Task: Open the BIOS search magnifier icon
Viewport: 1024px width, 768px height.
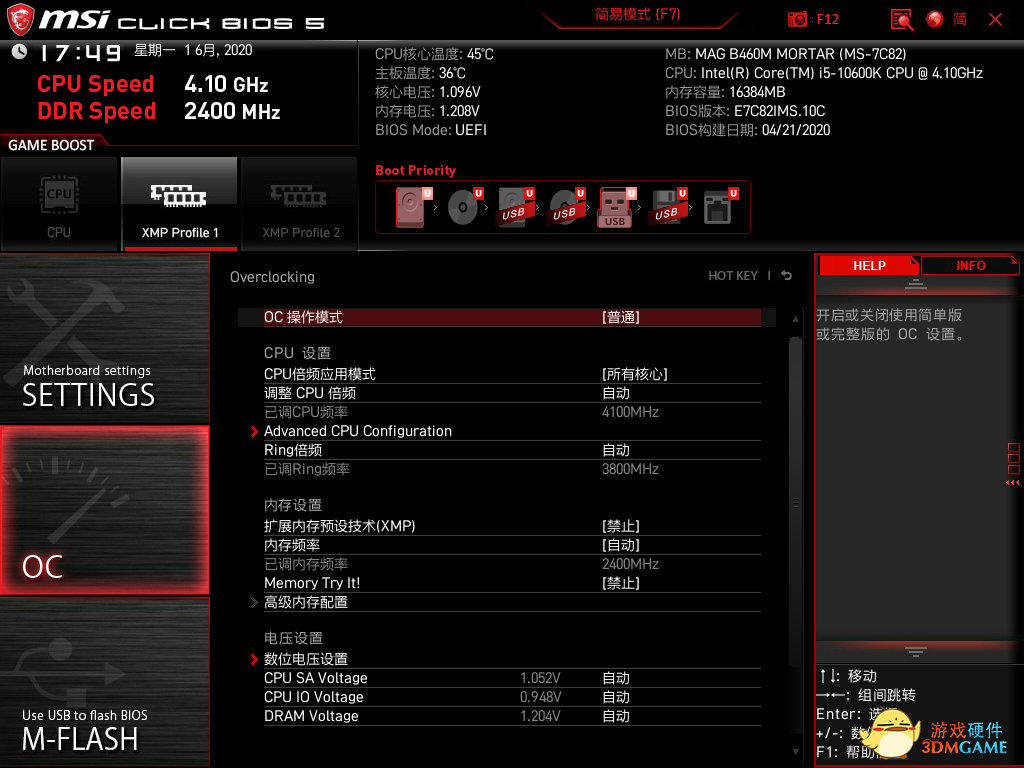Action: [x=902, y=20]
